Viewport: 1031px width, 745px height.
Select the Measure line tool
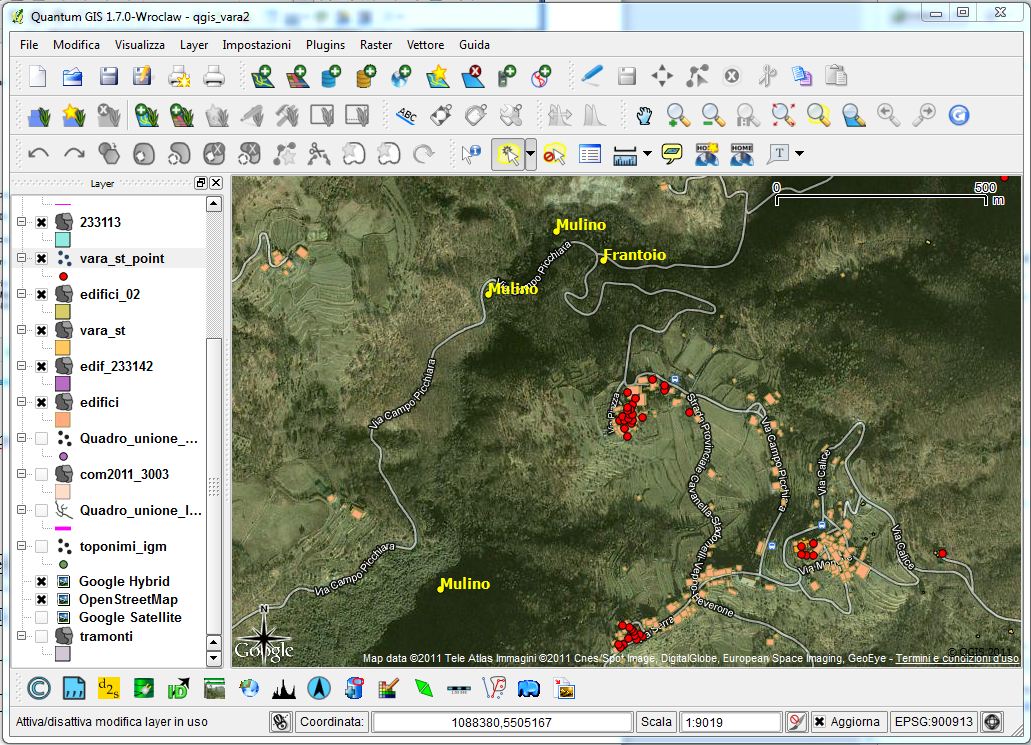click(625, 155)
